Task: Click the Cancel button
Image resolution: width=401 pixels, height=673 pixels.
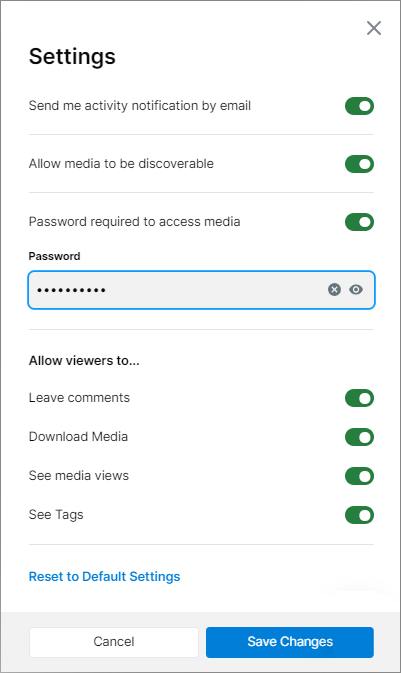Action: [x=114, y=642]
